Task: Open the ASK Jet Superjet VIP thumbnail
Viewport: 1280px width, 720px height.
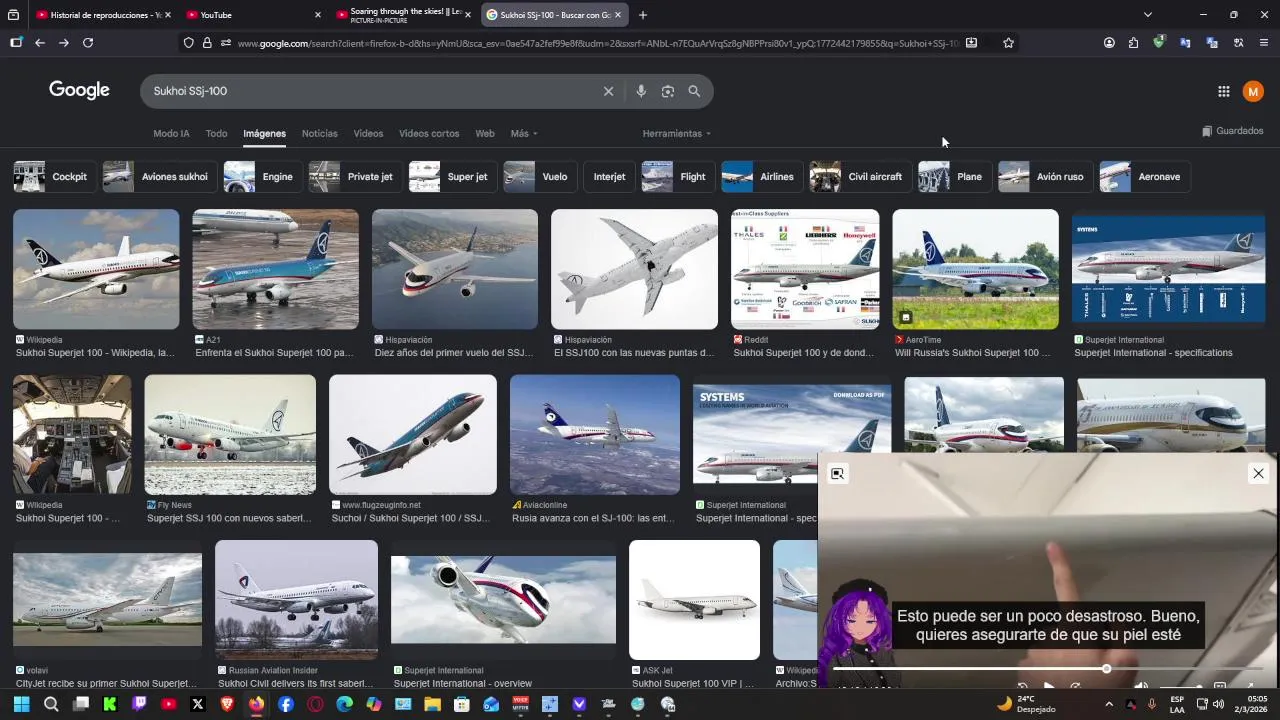Action: point(694,600)
